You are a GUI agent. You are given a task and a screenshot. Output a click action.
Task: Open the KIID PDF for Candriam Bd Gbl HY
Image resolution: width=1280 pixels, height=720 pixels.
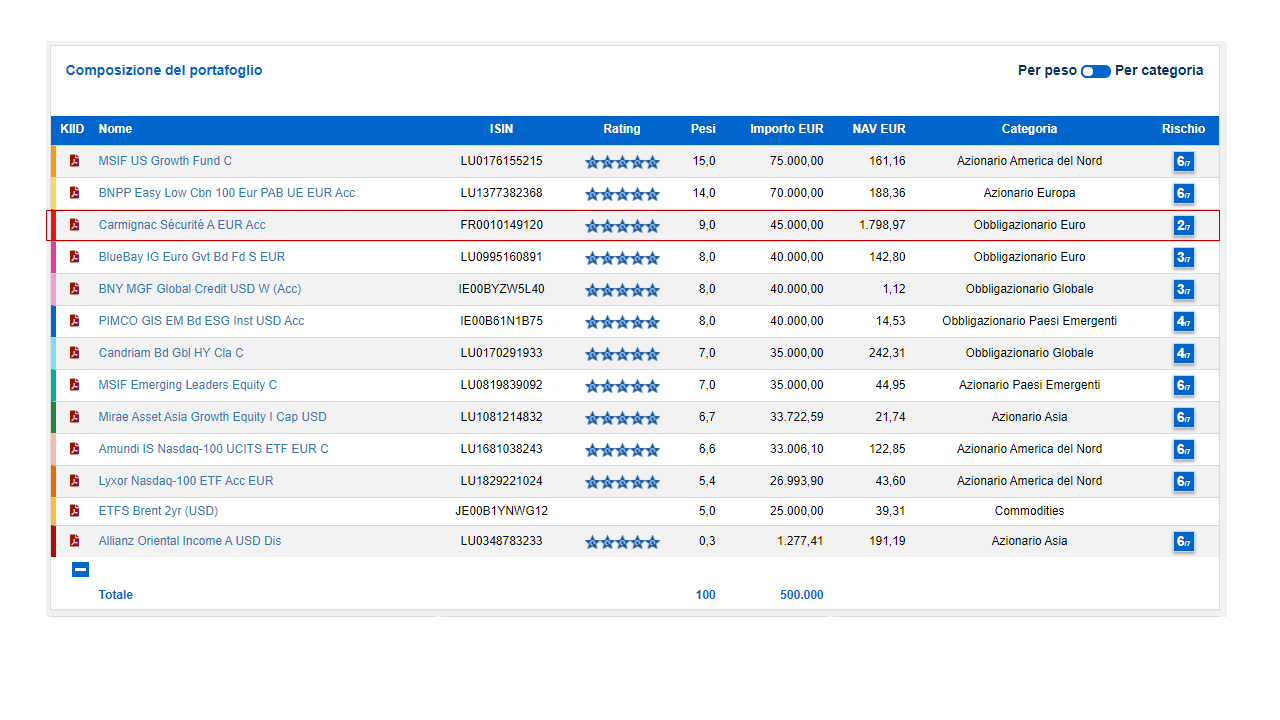(74, 353)
